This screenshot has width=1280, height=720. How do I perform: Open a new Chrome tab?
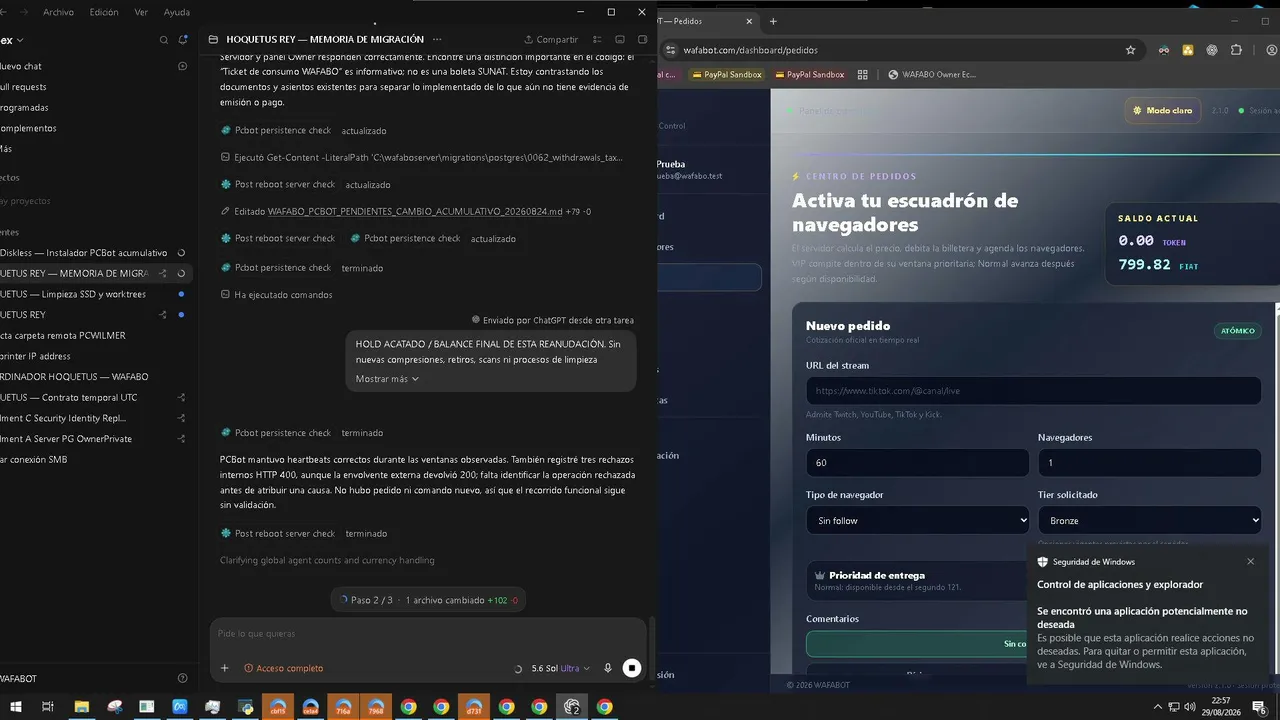(773, 21)
